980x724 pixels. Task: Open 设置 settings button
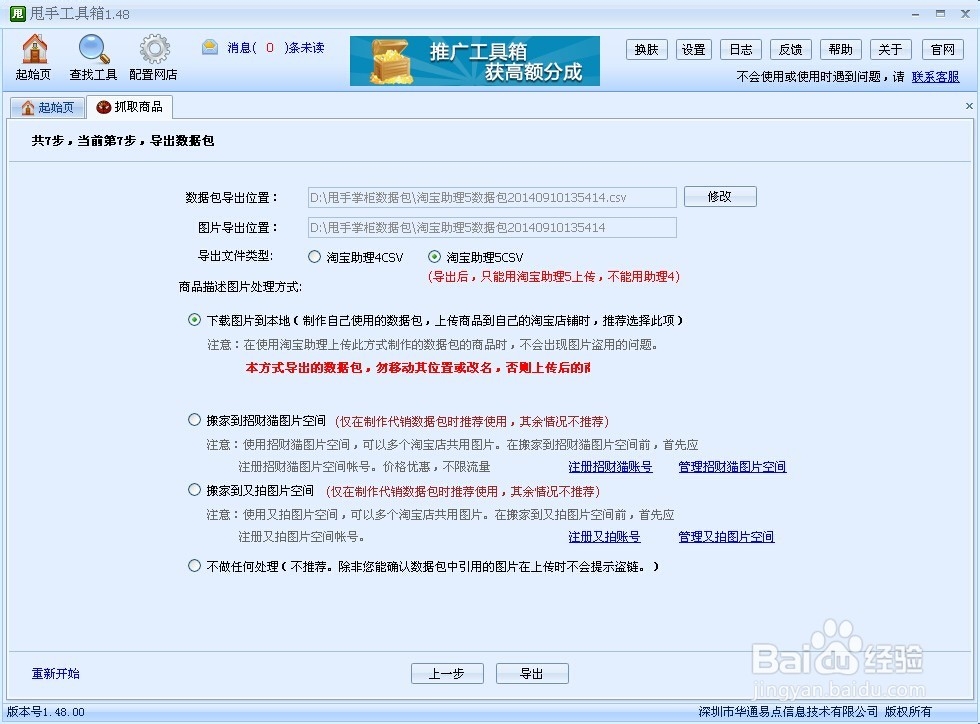coord(694,49)
